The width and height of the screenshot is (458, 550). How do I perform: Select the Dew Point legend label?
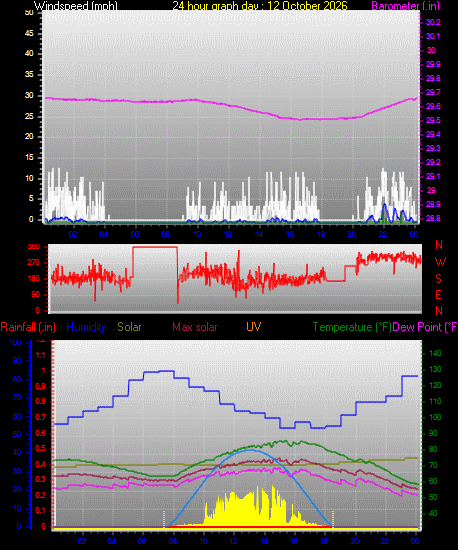425,327
